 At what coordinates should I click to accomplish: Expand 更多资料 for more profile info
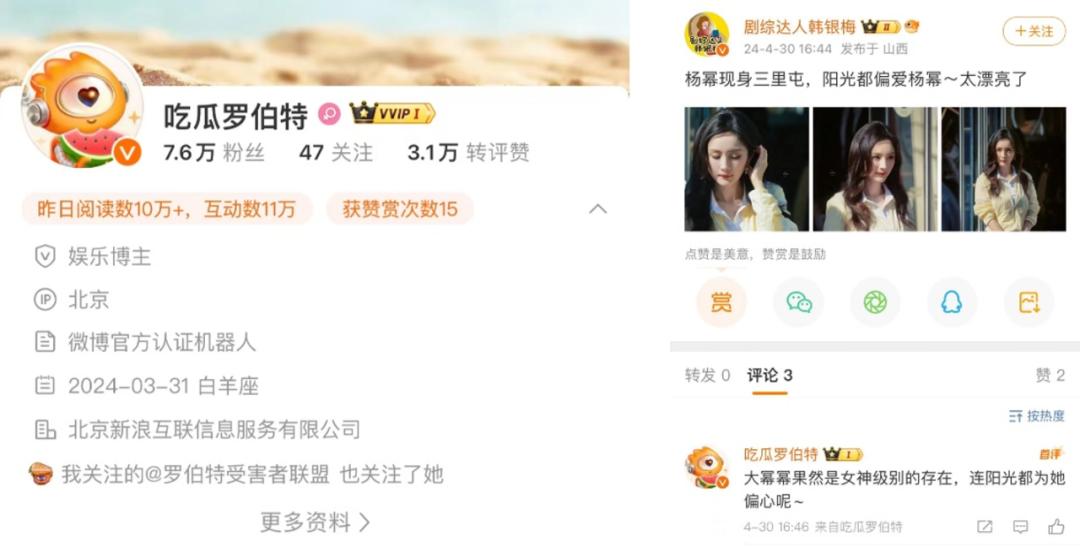point(315,522)
